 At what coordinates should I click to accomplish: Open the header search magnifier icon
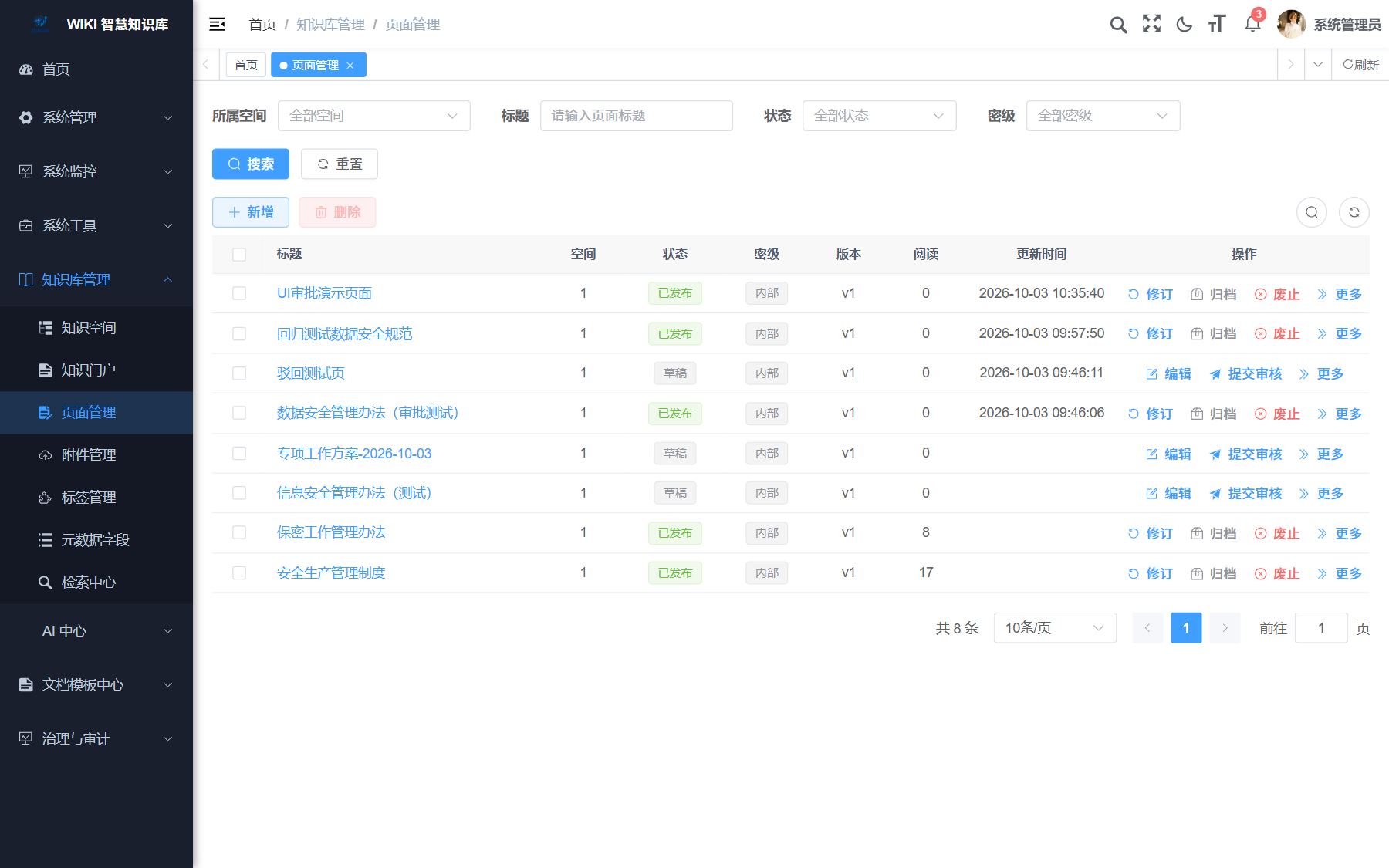pyautogui.click(x=1118, y=25)
